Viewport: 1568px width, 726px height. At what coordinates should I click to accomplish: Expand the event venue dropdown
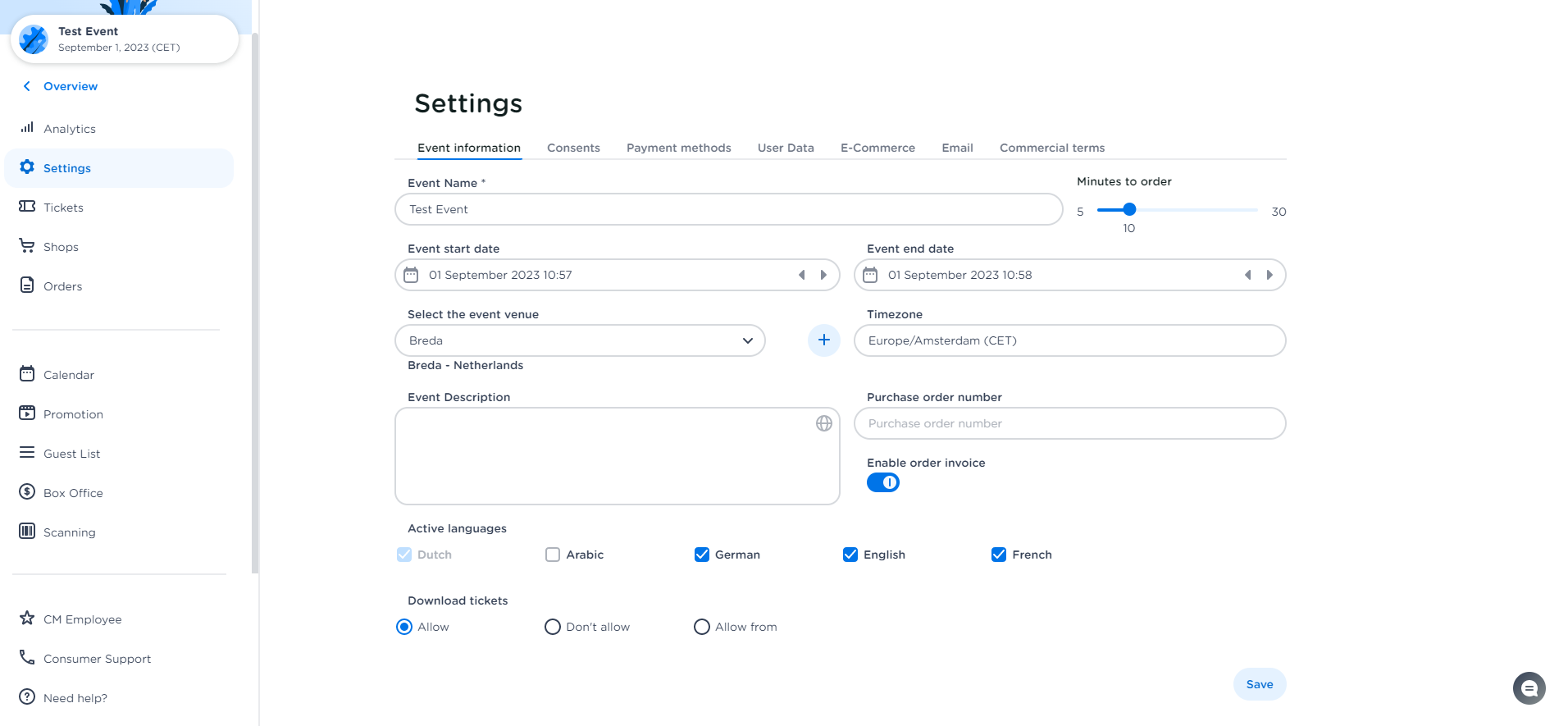[747, 340]
